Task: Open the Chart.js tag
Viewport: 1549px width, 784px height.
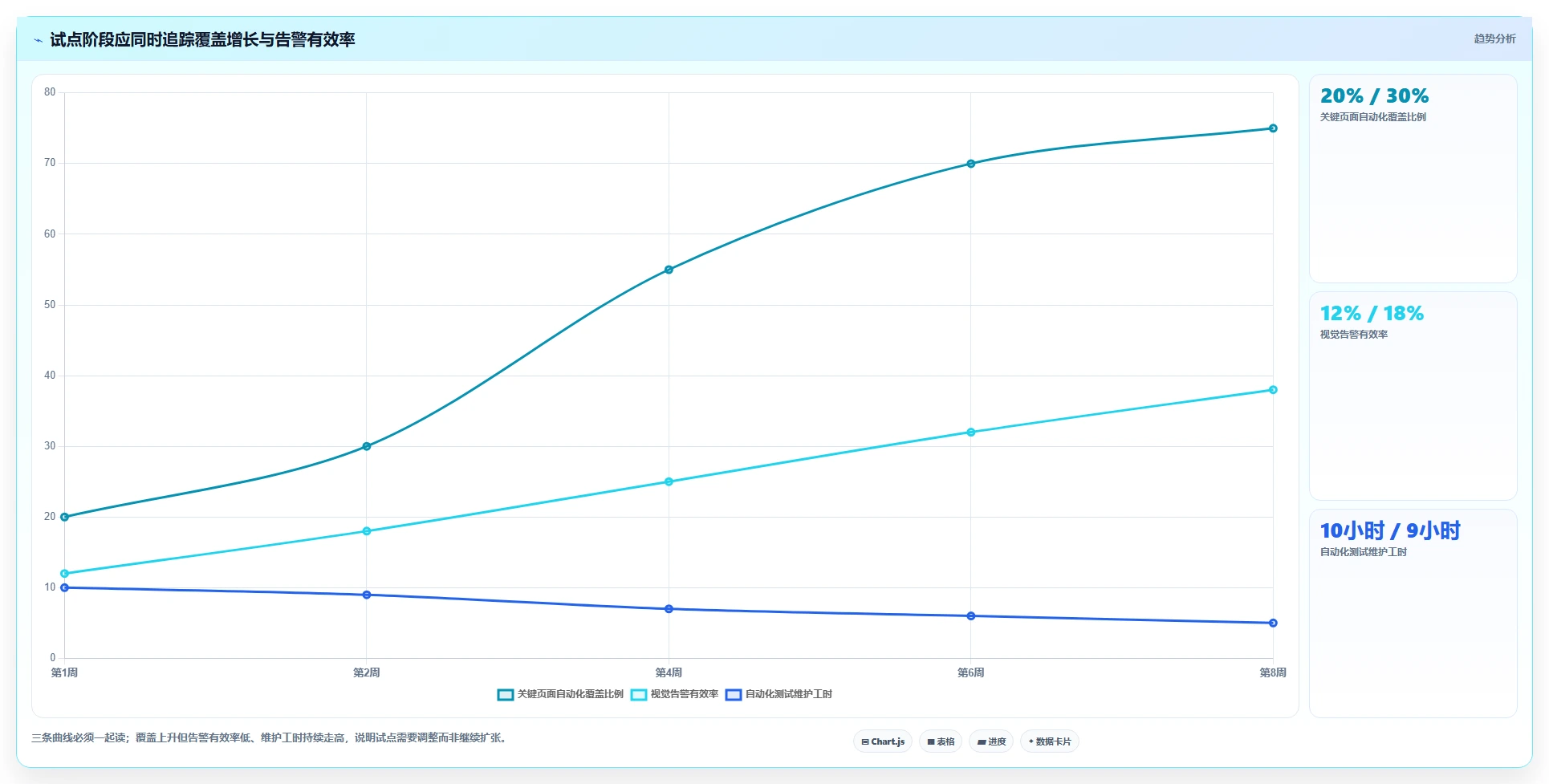Action: (x=883, y=741)
